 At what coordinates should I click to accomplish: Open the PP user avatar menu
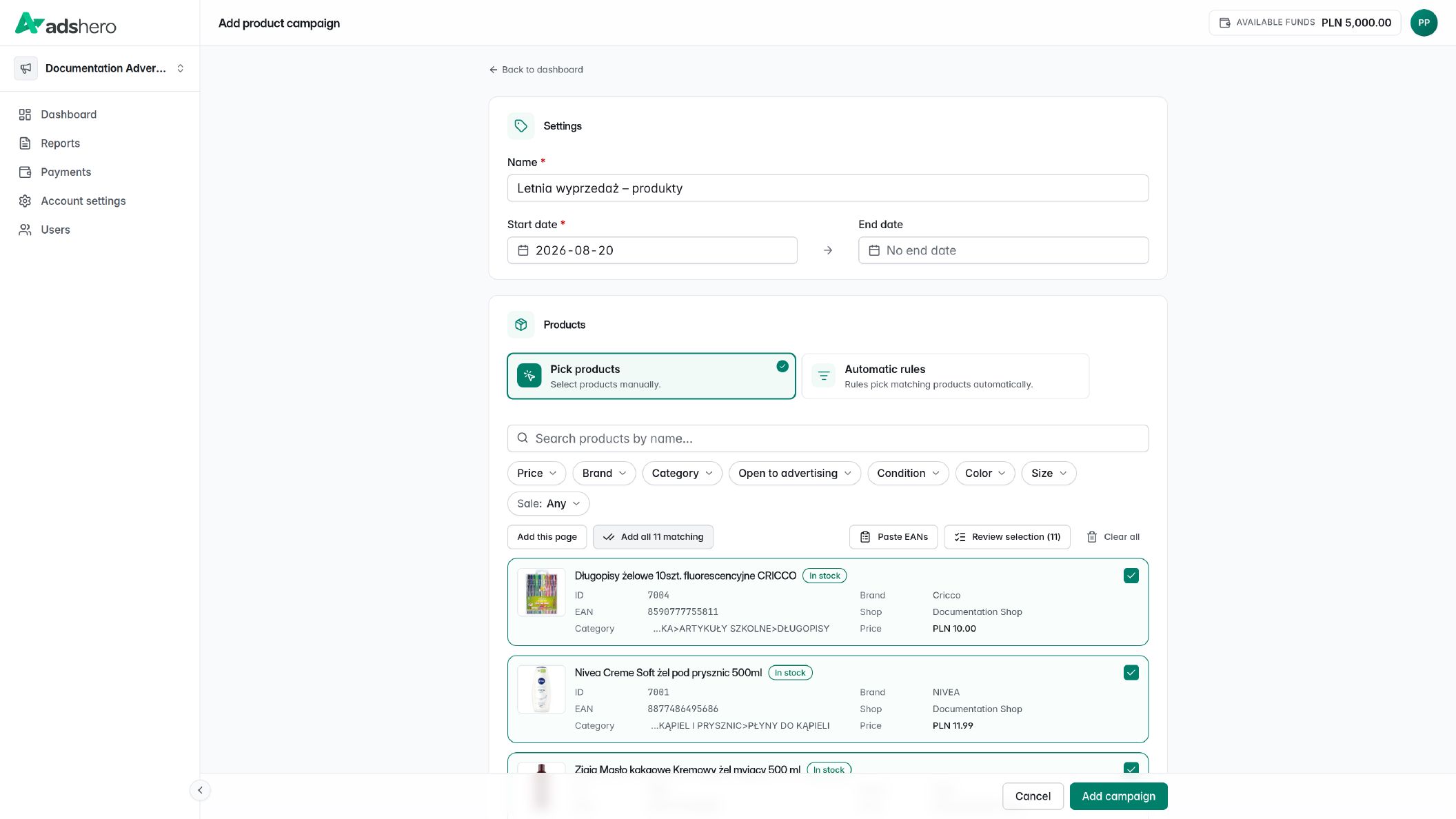tap(1424, 23)
